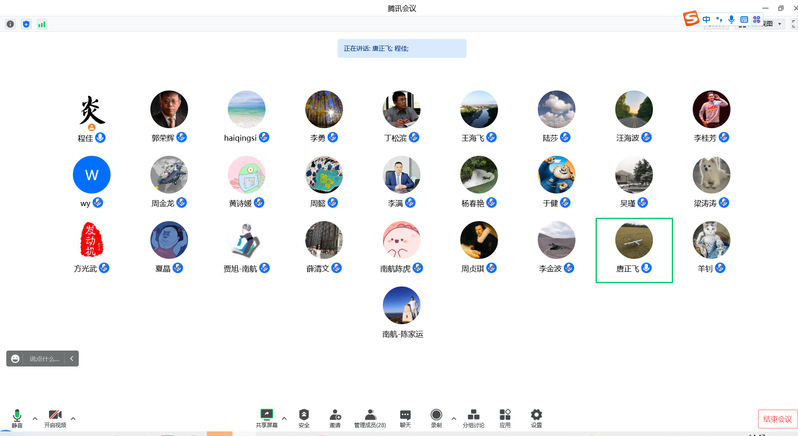Expand video options arrow beside 开启视频
798x436 pixels.
(73, 417)
